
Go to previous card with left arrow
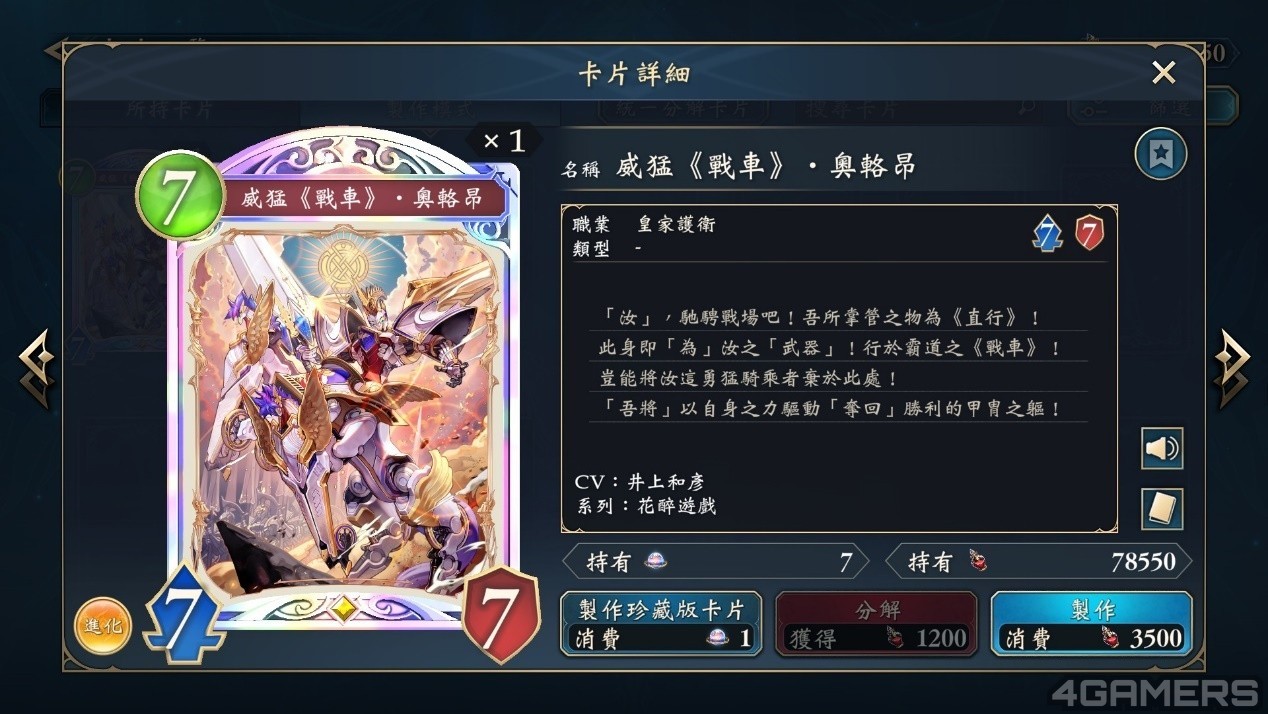[36, 369]
